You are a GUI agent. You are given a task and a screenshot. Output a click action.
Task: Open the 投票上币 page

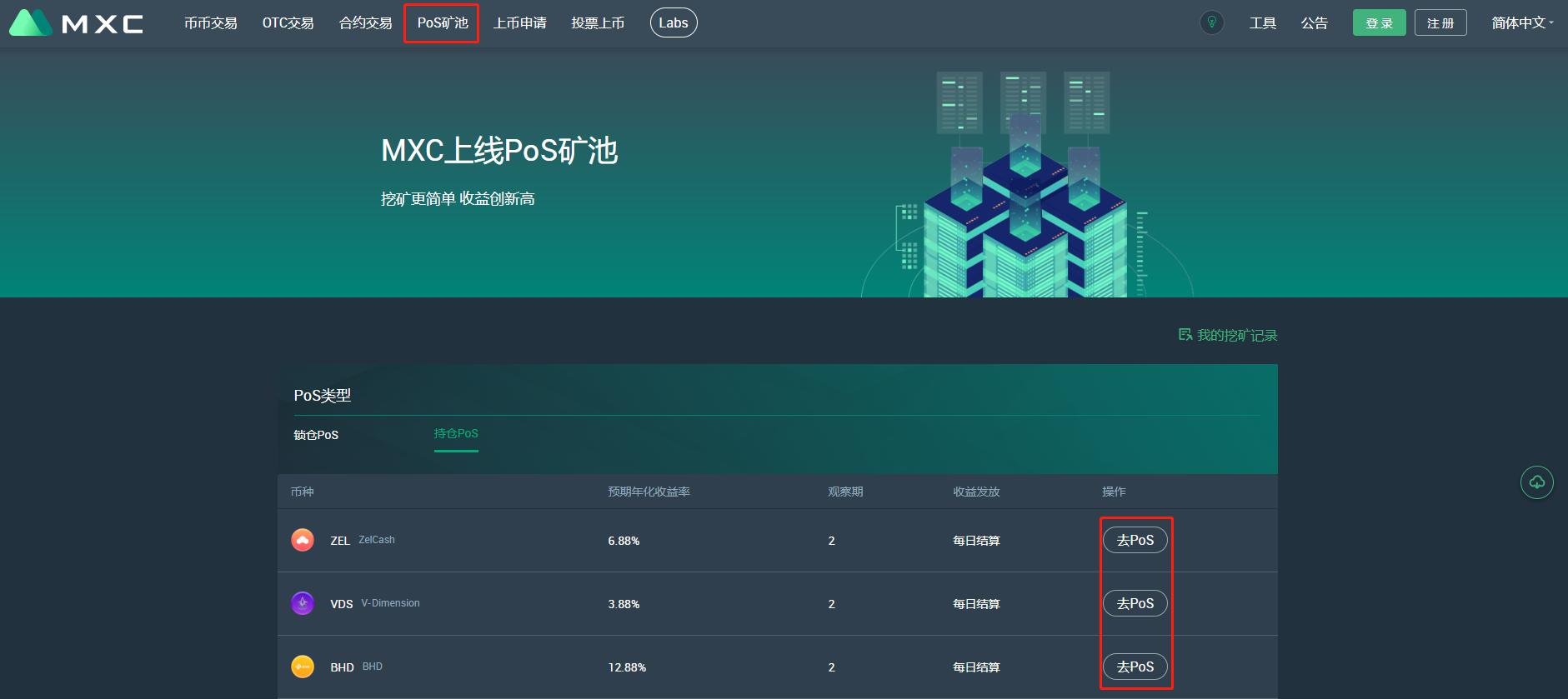pyautogui.click(x=598, y=23)
